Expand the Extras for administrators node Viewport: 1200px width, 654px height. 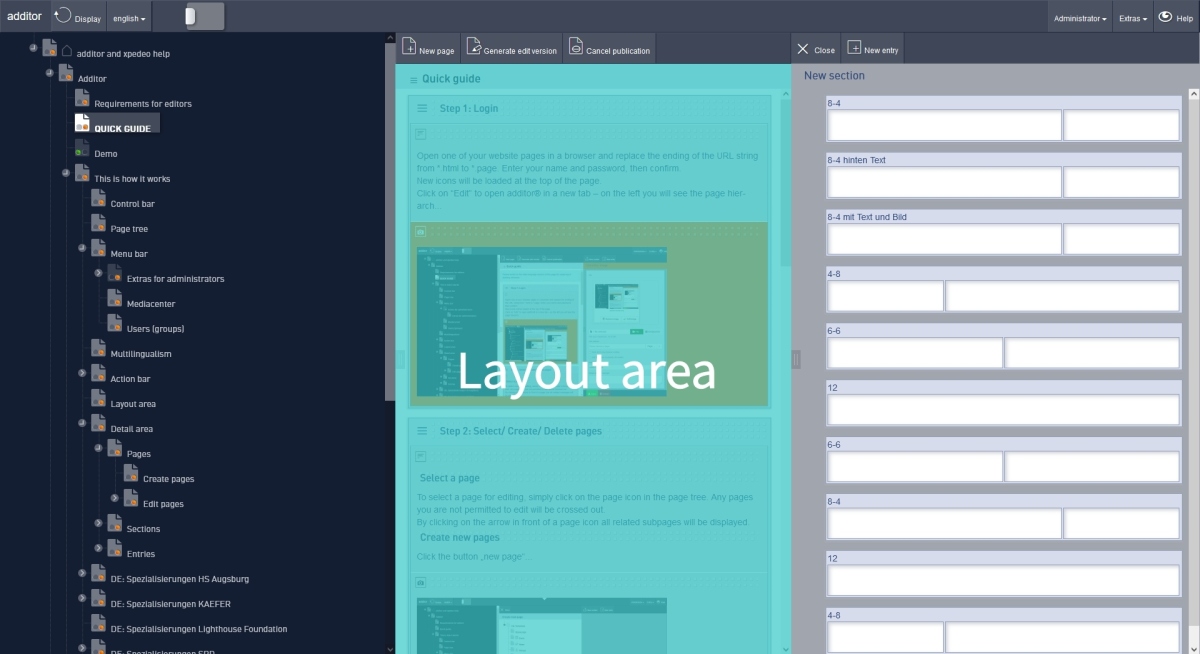98,273
